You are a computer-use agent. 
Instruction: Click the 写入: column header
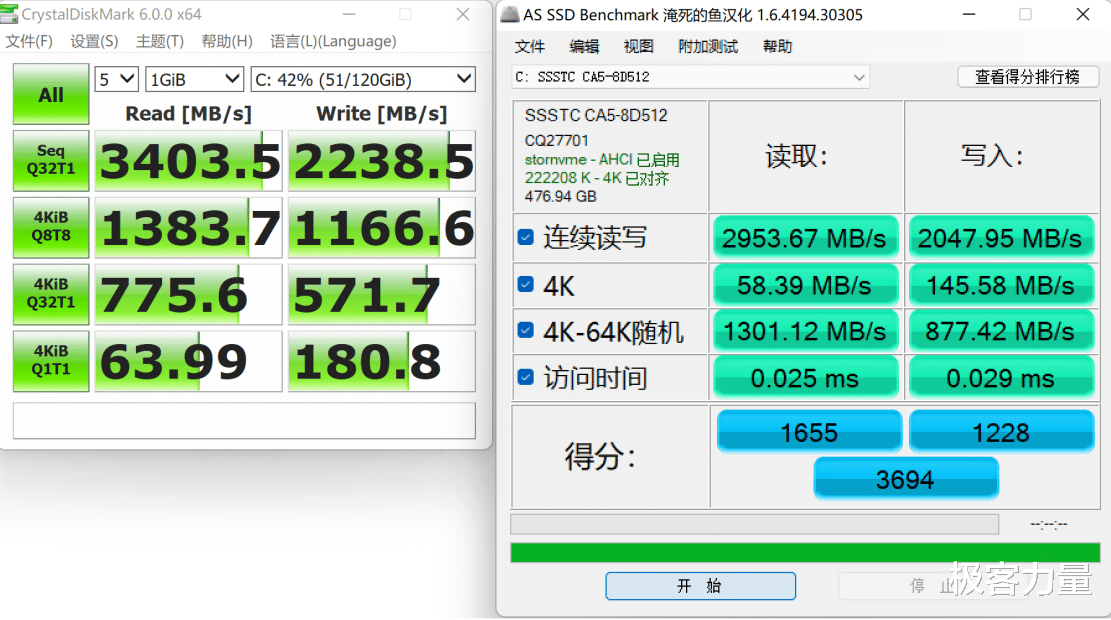(x=992, y=155)
